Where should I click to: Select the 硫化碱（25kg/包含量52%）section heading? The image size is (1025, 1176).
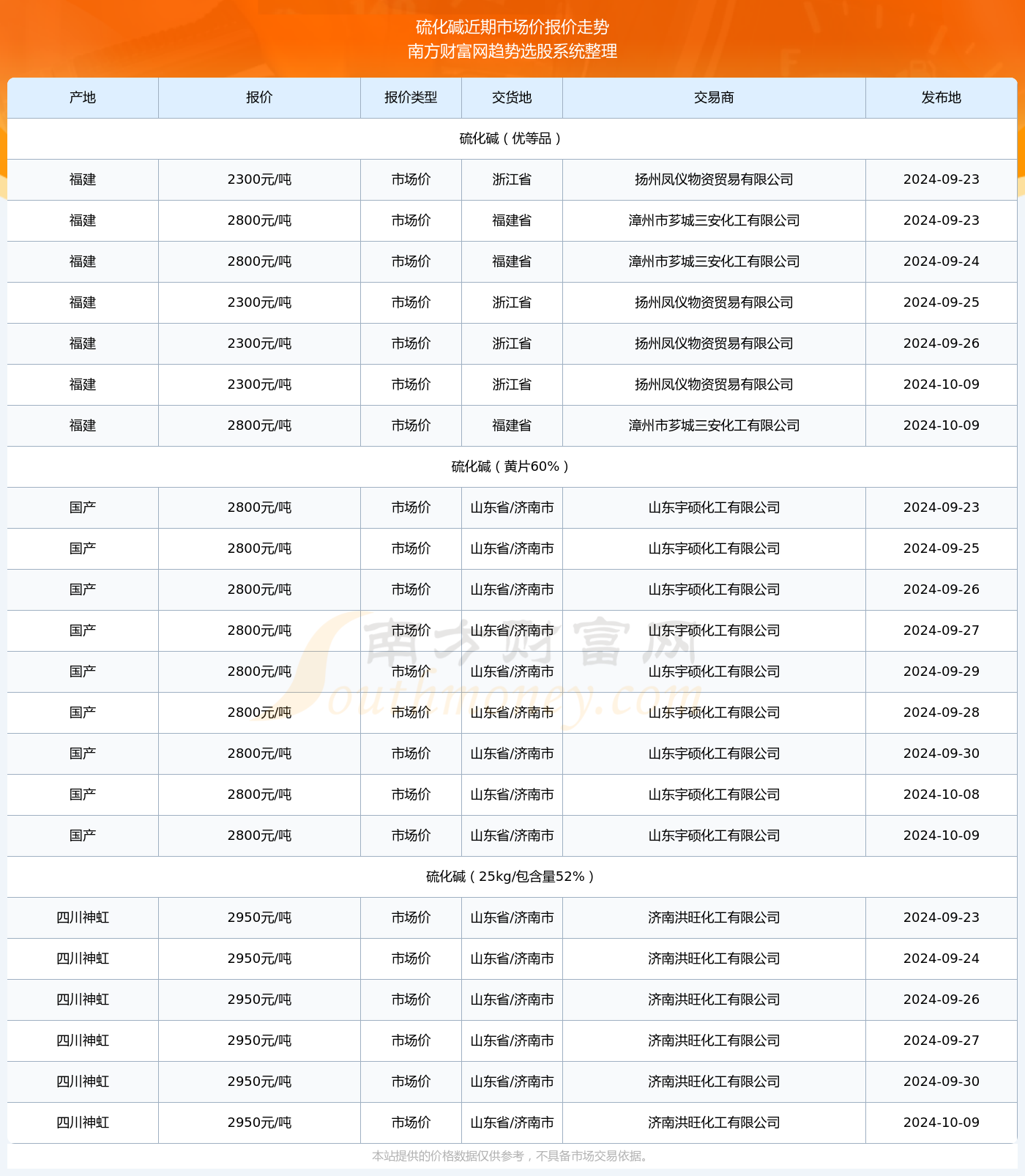click(512, 877)
